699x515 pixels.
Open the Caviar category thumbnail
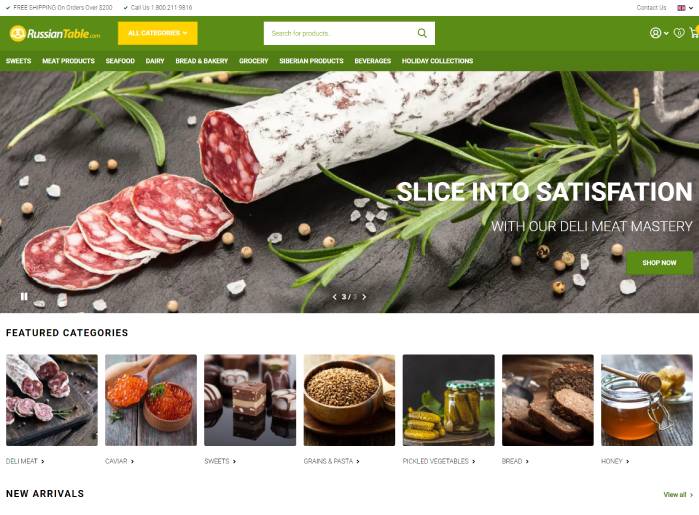tap(151, 400)
